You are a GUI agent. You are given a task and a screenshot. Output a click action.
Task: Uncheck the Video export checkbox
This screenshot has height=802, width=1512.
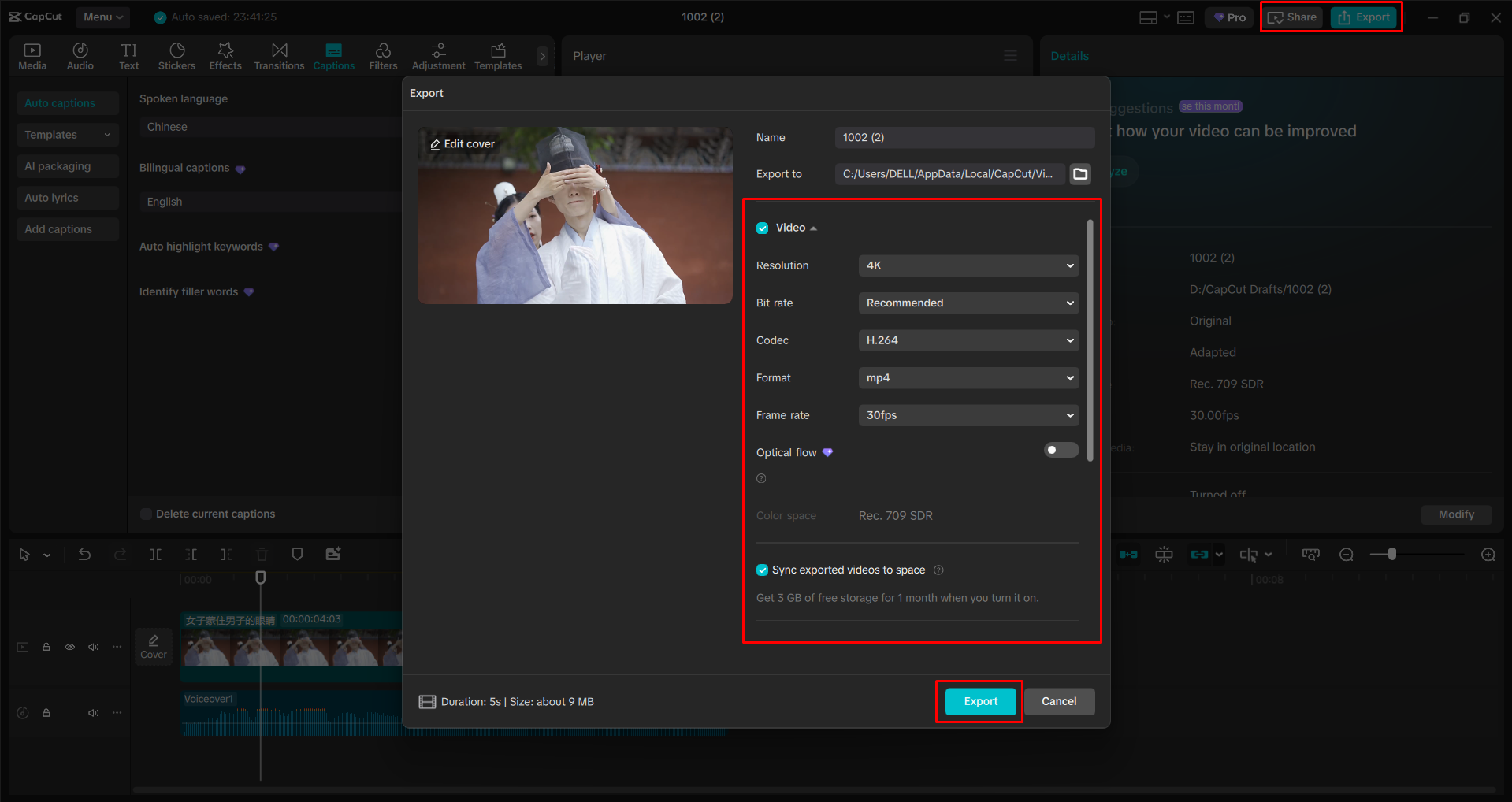(x=763, y=228)
